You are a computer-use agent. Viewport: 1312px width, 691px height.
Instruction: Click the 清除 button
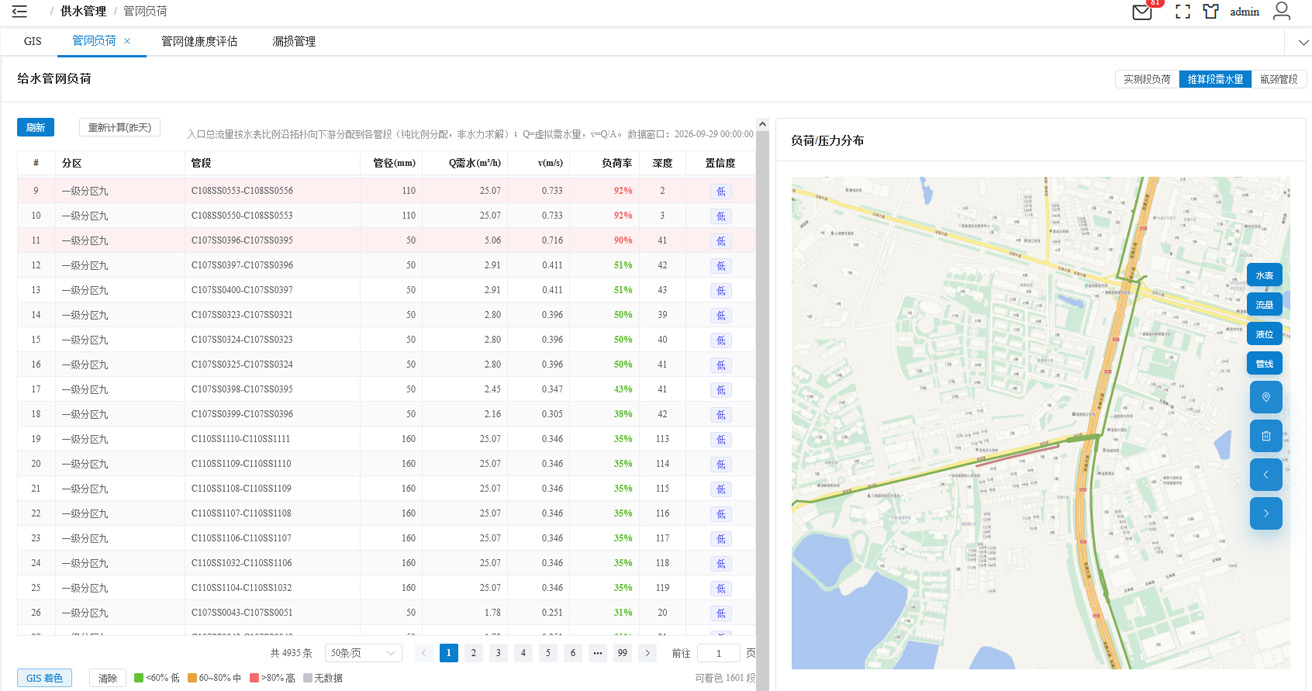tap(107, 678)
